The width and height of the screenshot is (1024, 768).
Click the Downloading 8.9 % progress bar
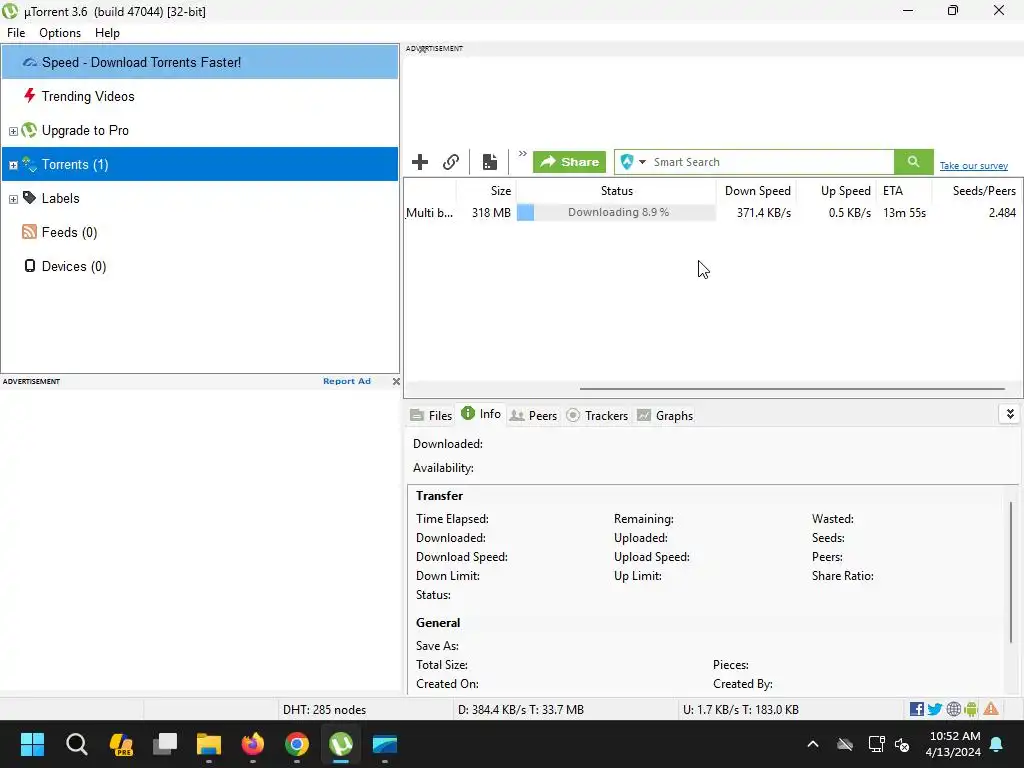coord(616,212)
